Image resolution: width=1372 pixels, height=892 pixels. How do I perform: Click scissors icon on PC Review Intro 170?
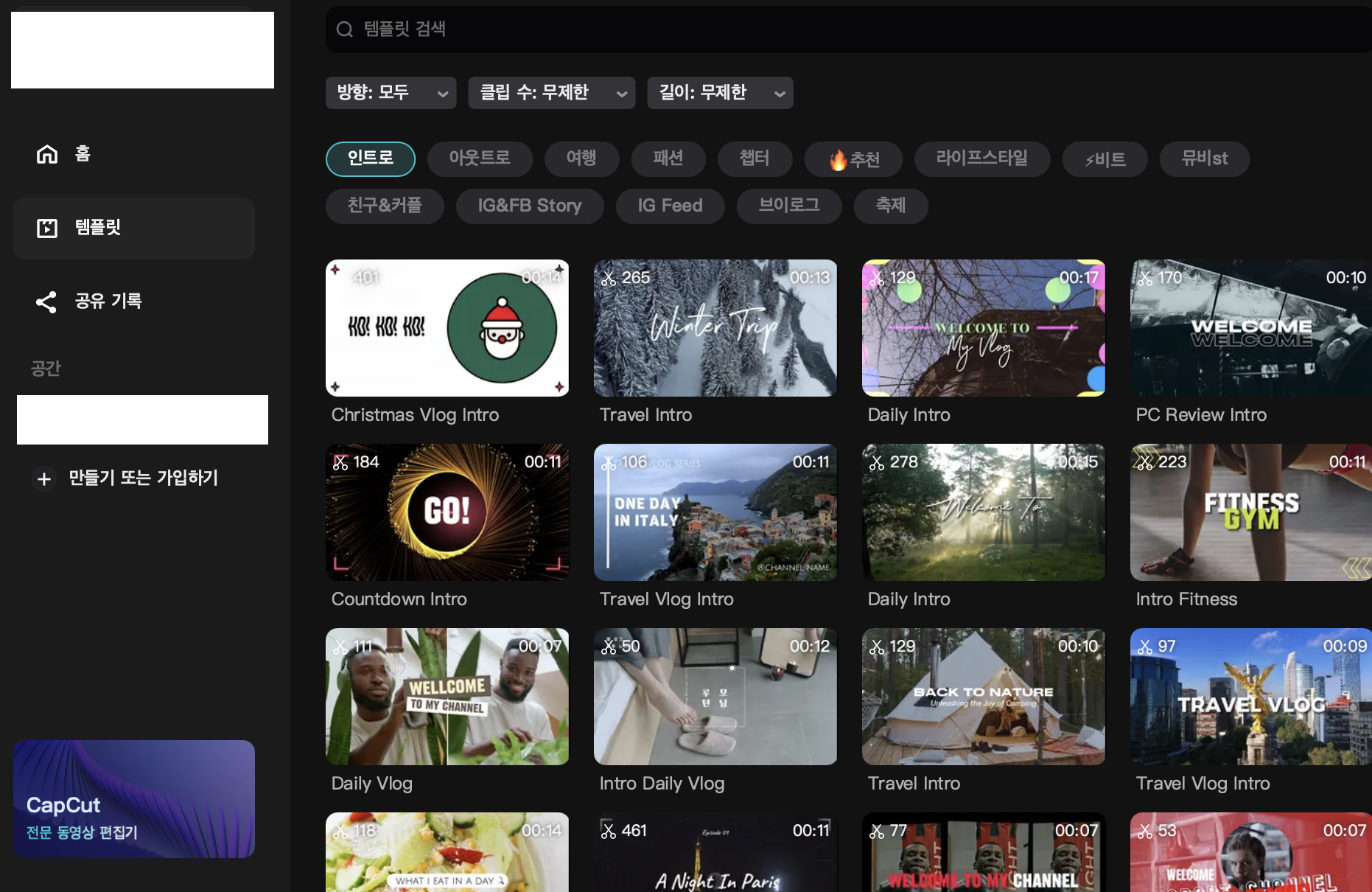point(1145,278)
